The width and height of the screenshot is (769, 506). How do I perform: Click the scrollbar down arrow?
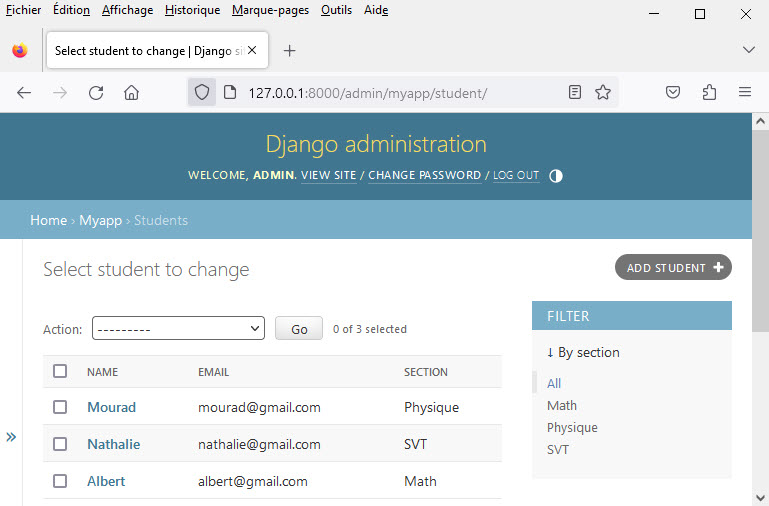760,497
